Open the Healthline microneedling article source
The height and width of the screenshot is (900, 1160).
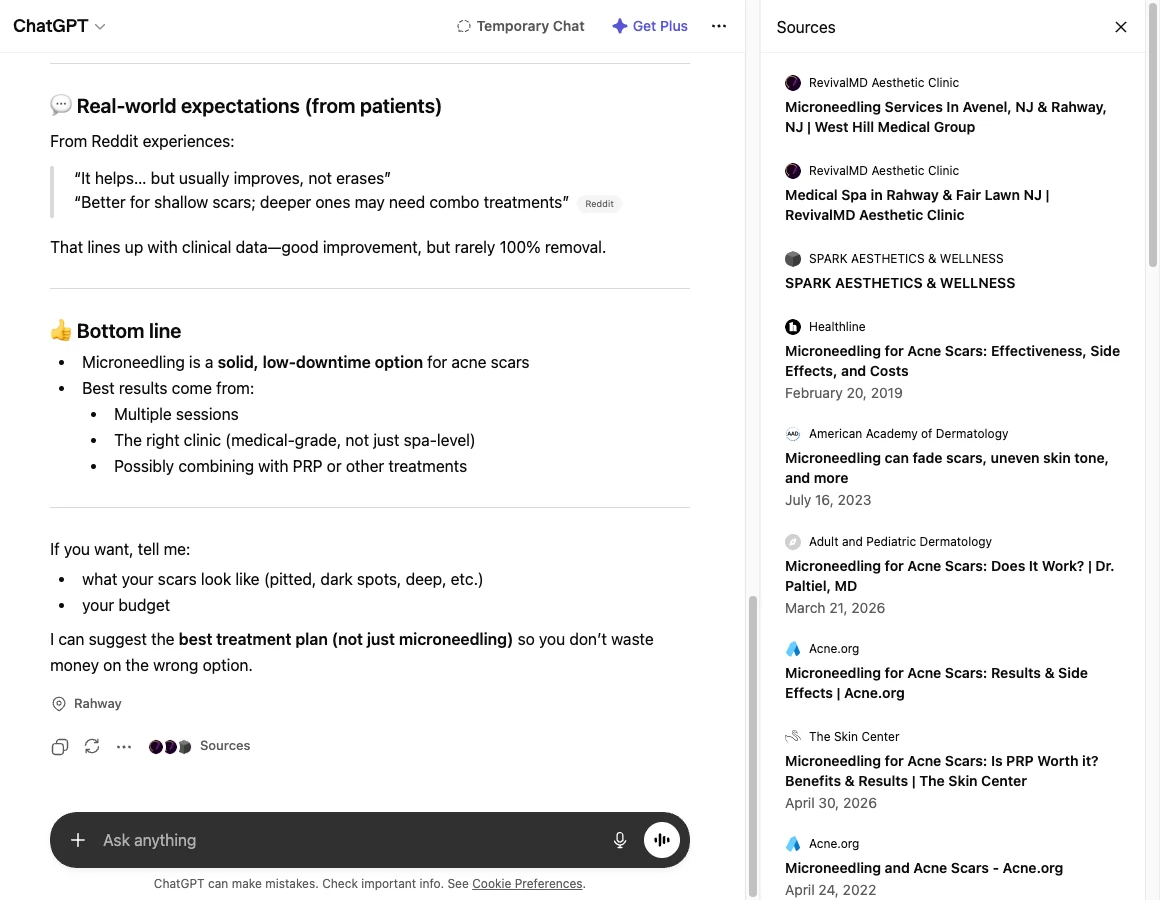(x=953, y=360)
